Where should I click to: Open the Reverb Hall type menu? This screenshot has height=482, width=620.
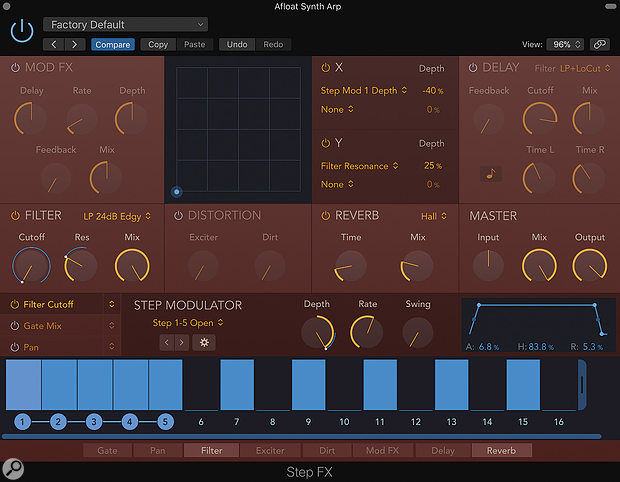point(433,216)
